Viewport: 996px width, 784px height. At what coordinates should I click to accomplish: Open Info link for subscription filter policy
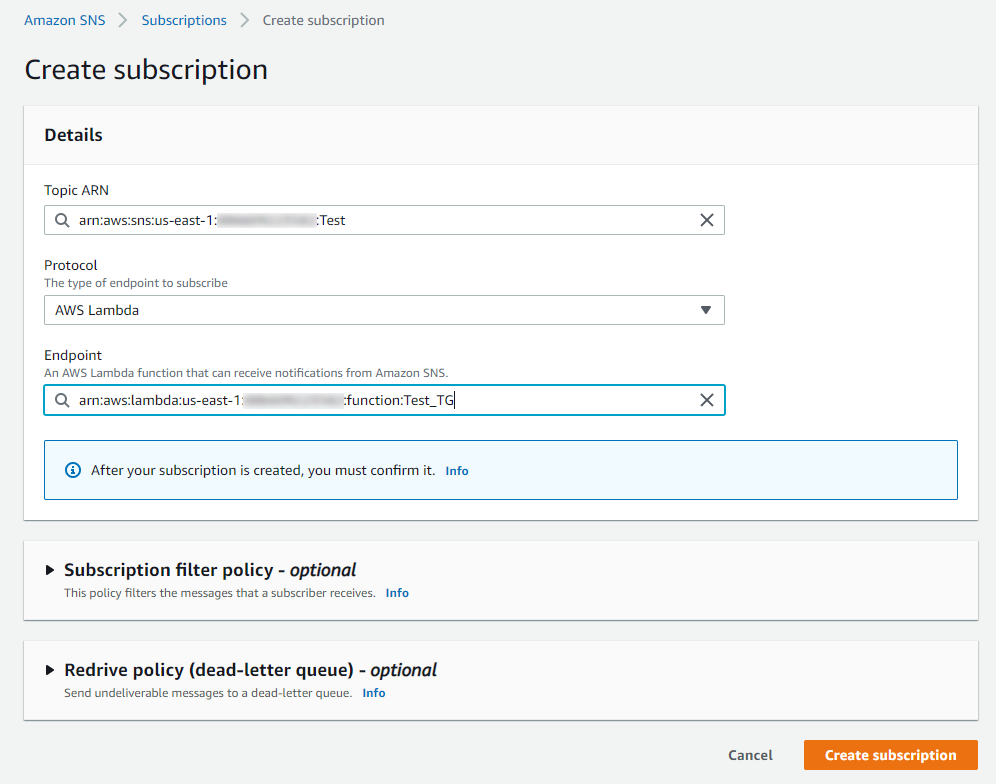[397, 593]
